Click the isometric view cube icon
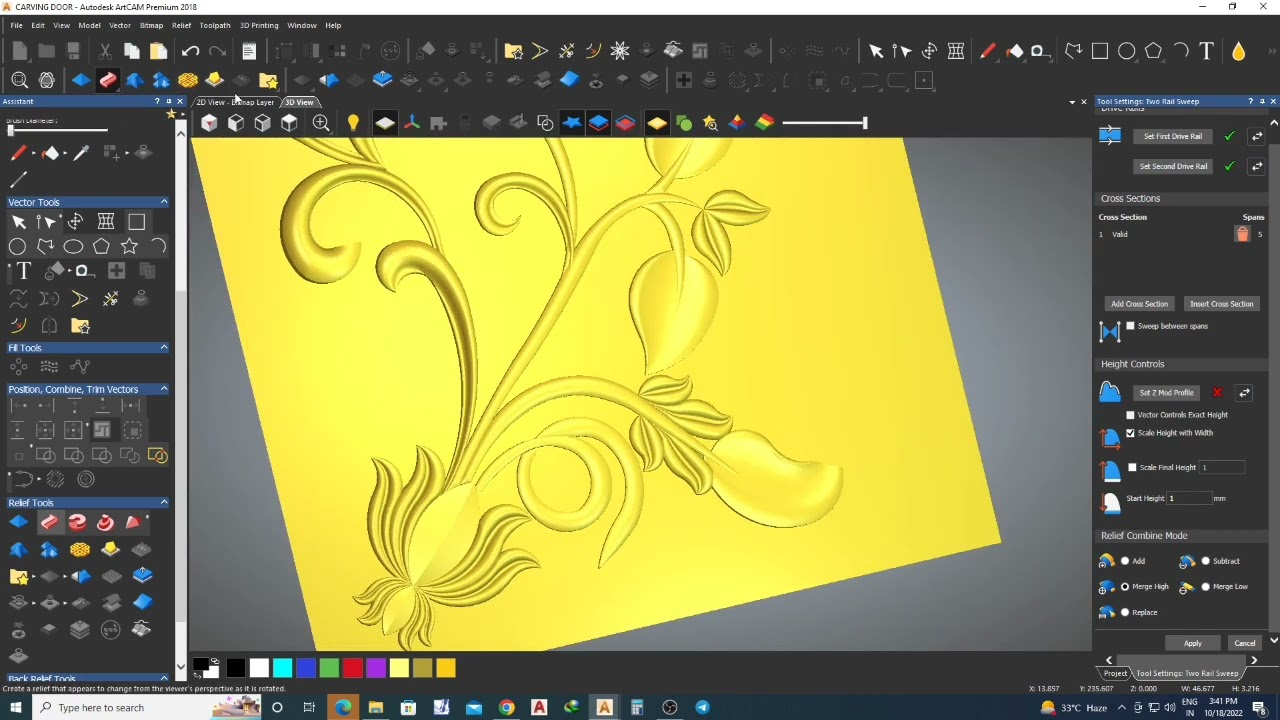Viewport: 1280px width, 720px height. (x=209, y=123)
